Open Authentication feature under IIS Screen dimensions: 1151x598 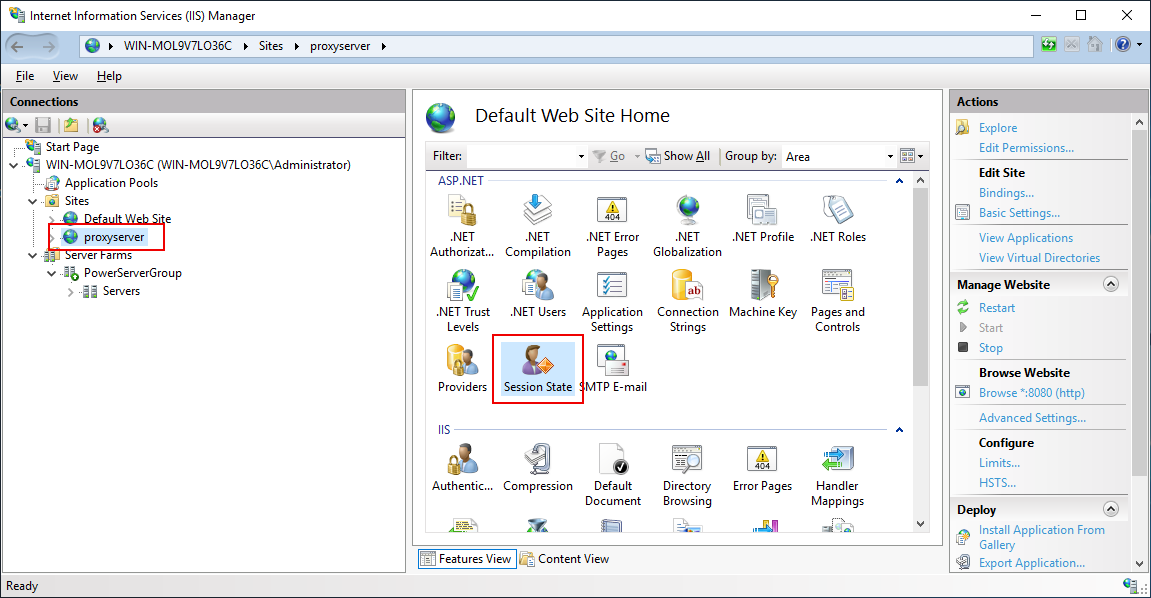click(462, 467)
